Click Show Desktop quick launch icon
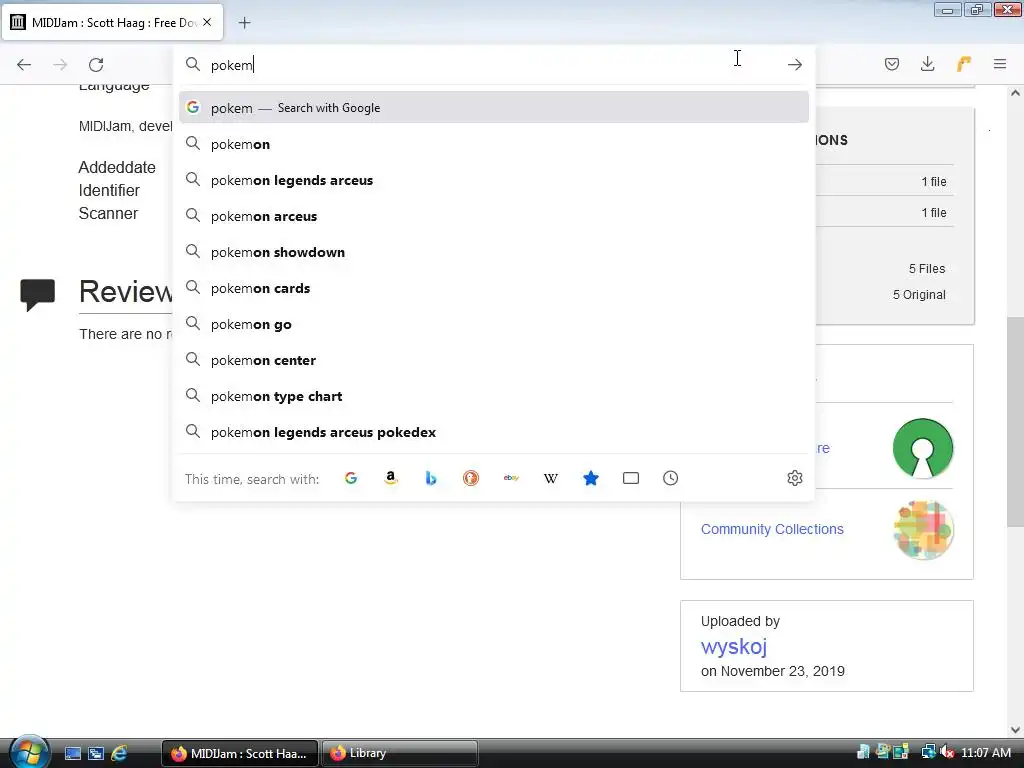The width and height of the screenshot is (1024, 768). pyautogui.click(x=73, y=753)
